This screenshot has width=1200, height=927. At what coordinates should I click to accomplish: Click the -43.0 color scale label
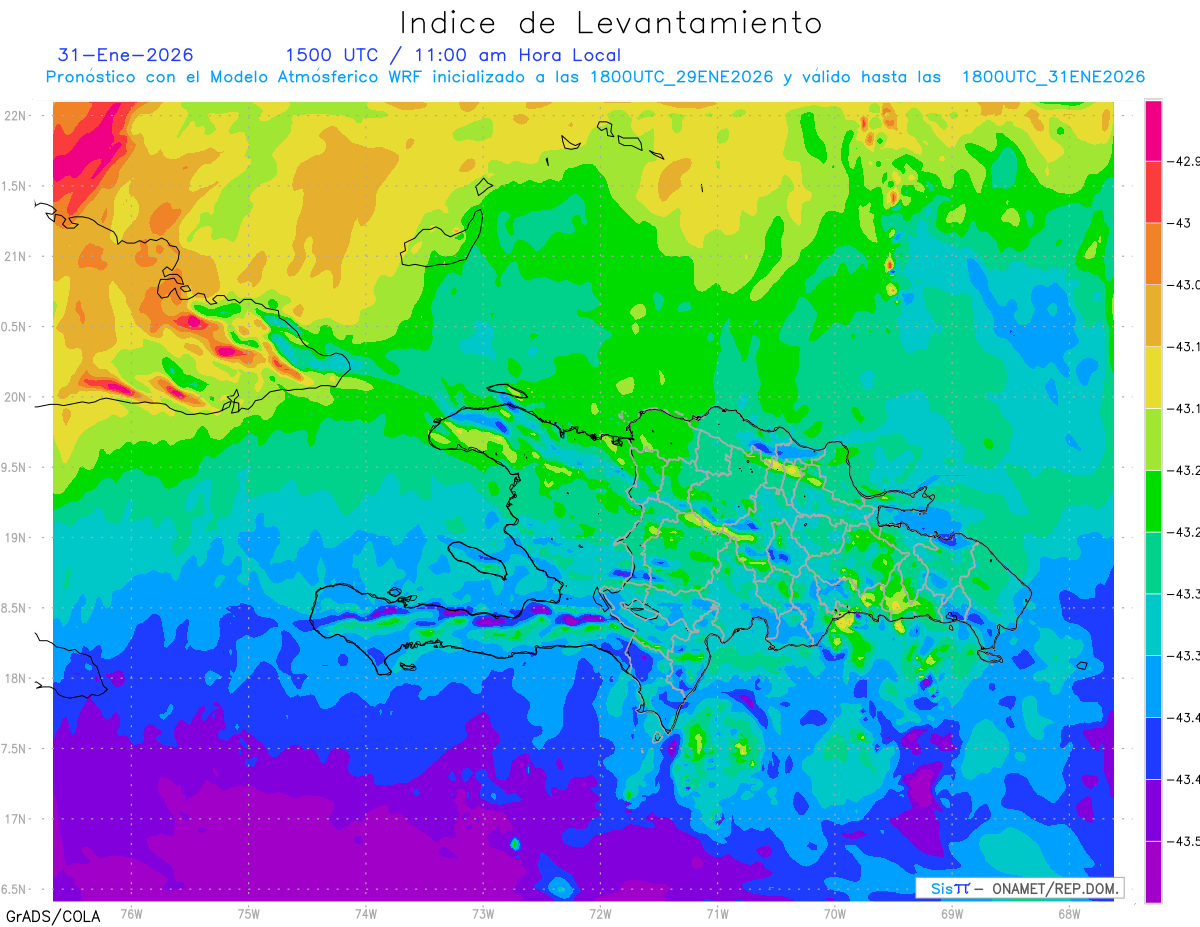click(1185, 285)
